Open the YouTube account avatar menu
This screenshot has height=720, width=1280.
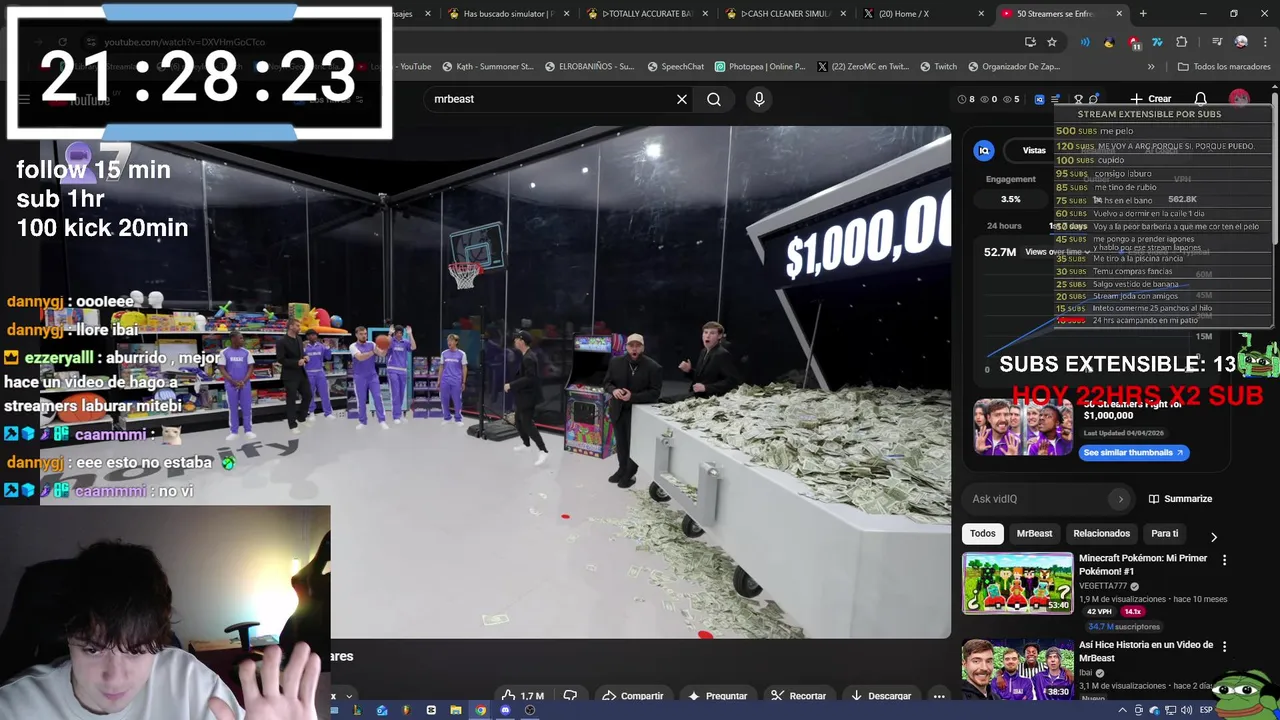(x=1239, y=99)
